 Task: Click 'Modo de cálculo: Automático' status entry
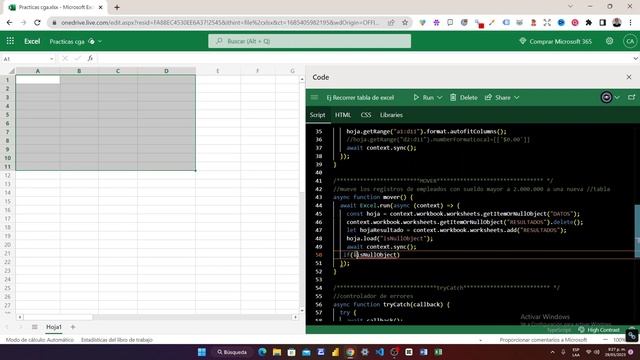point(40,340)
